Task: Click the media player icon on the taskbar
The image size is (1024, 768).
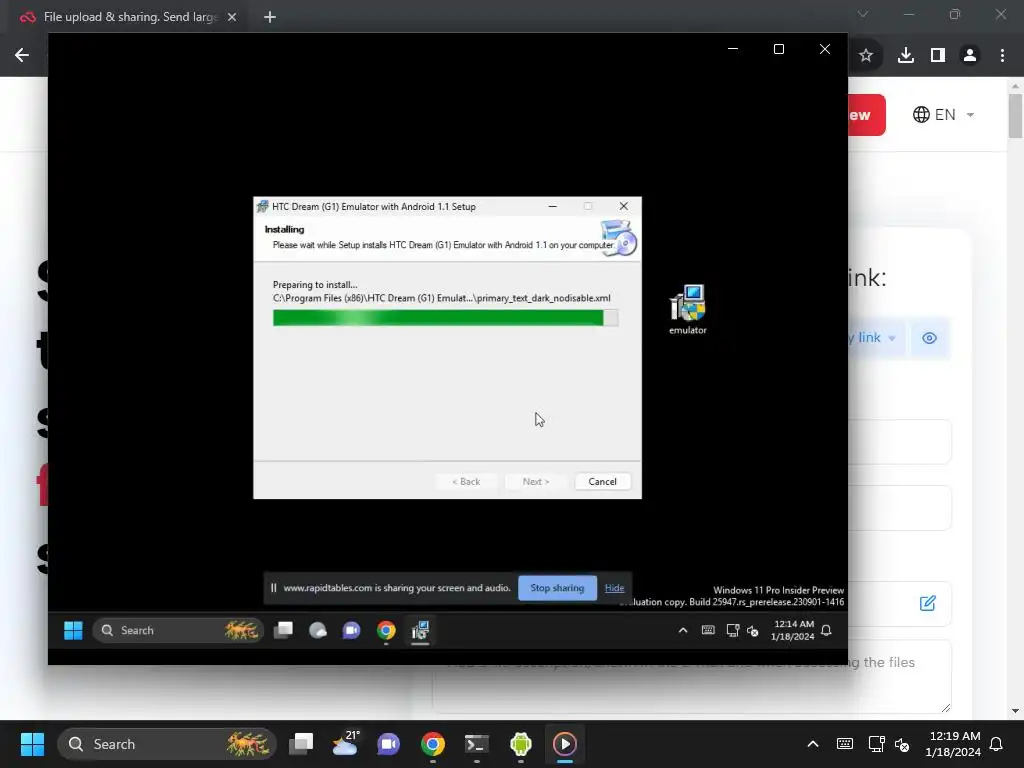Action: tap(564, 744)
